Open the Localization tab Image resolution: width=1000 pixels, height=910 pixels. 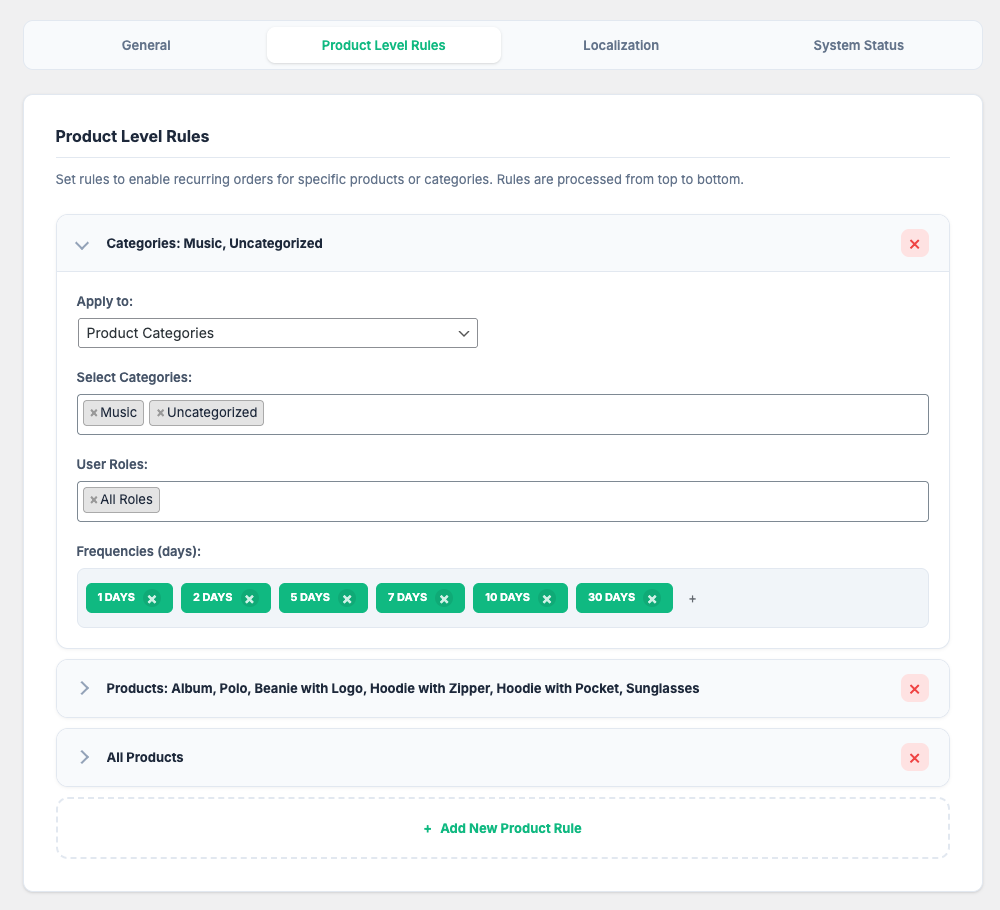[621, 45]
